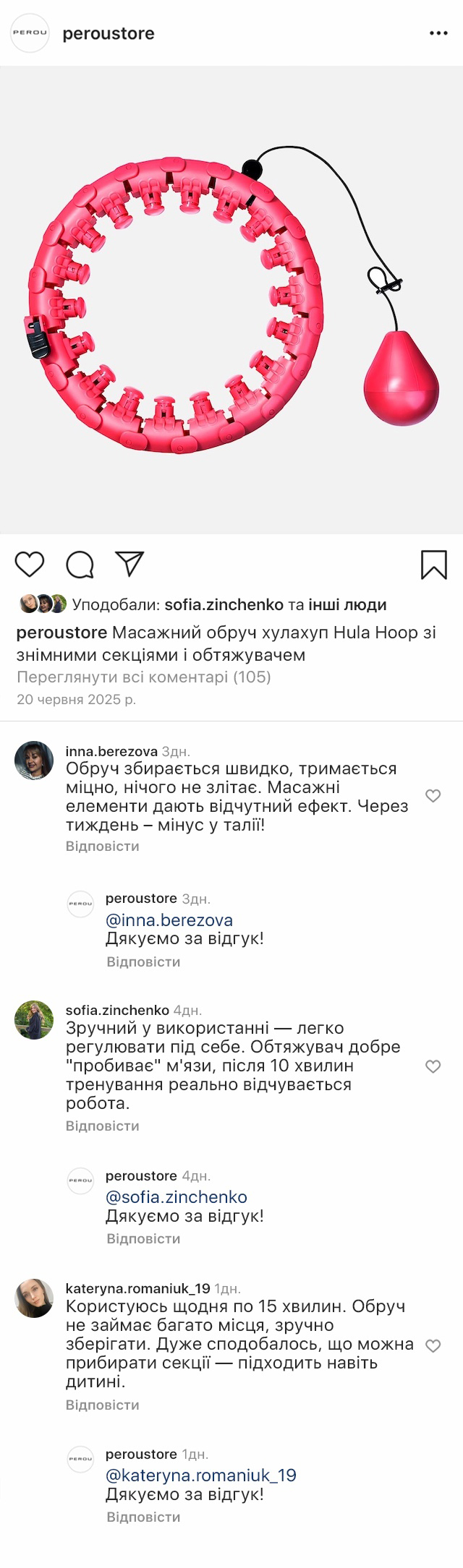Open peroustore profile from header username
The image size is (463, 1568).
(109, 33)
